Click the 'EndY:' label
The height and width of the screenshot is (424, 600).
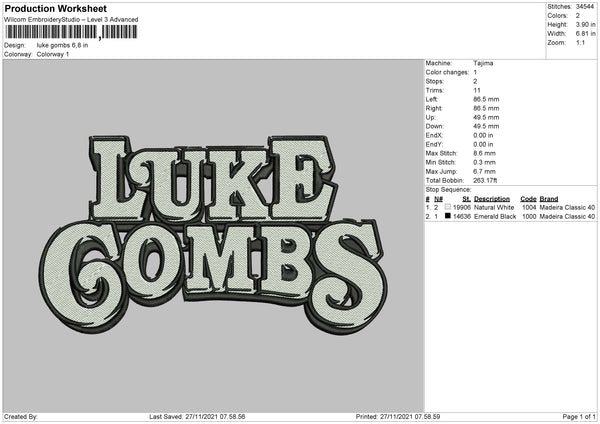click(x=434, y=144)
